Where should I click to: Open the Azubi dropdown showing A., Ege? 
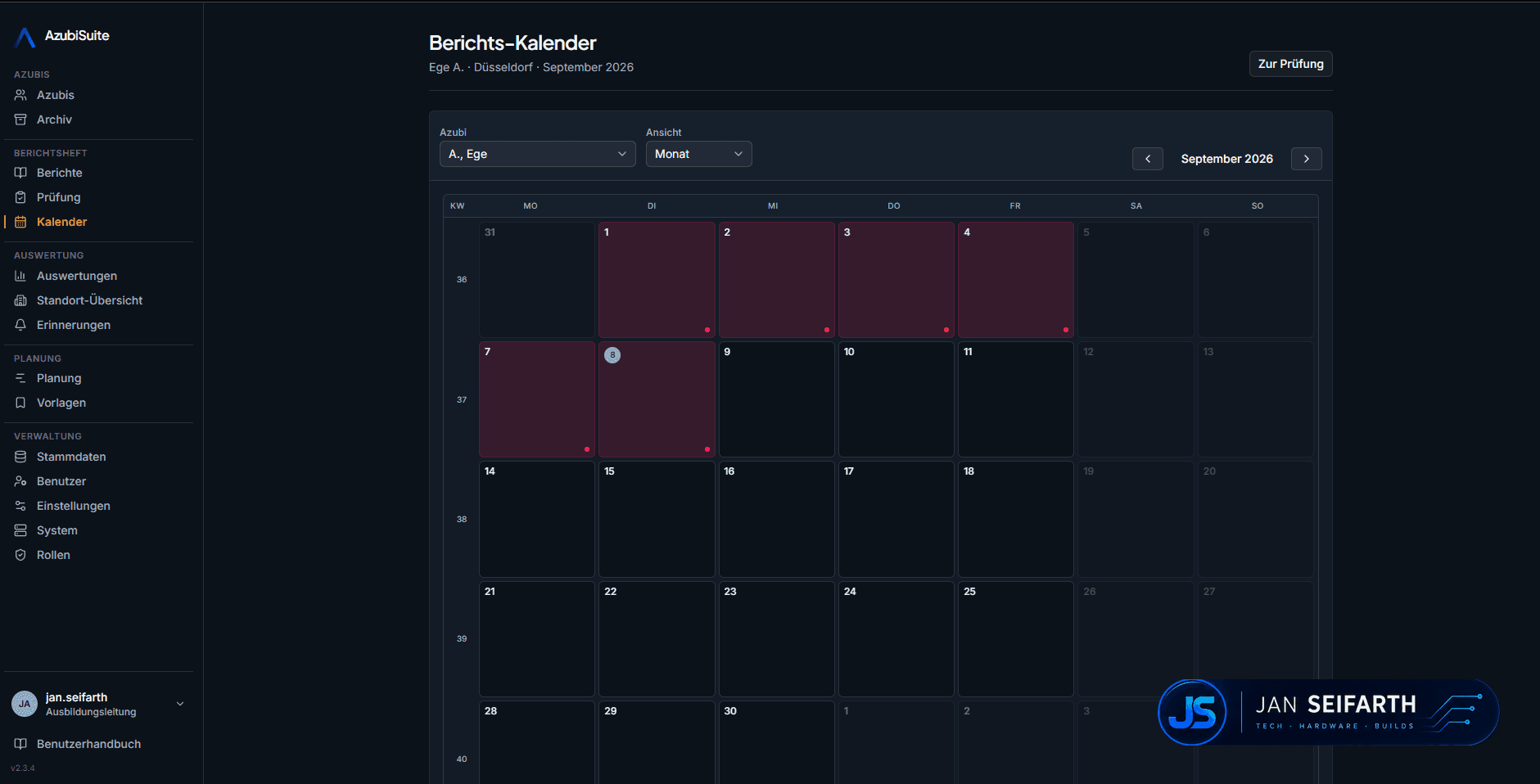coord(538,154)
